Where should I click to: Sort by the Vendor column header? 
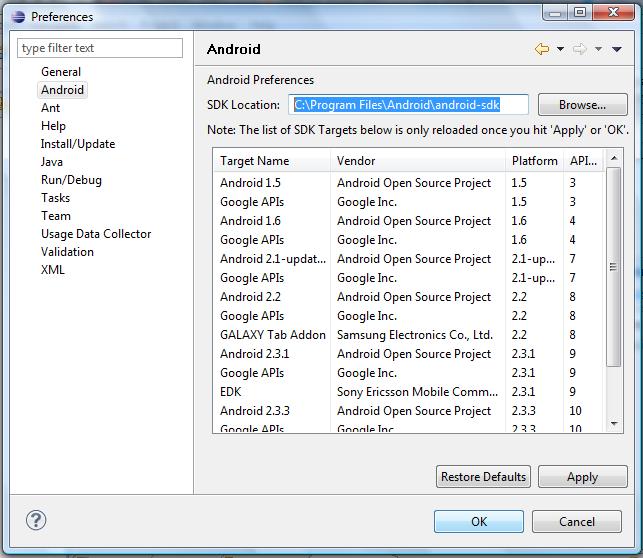point(418,161)
